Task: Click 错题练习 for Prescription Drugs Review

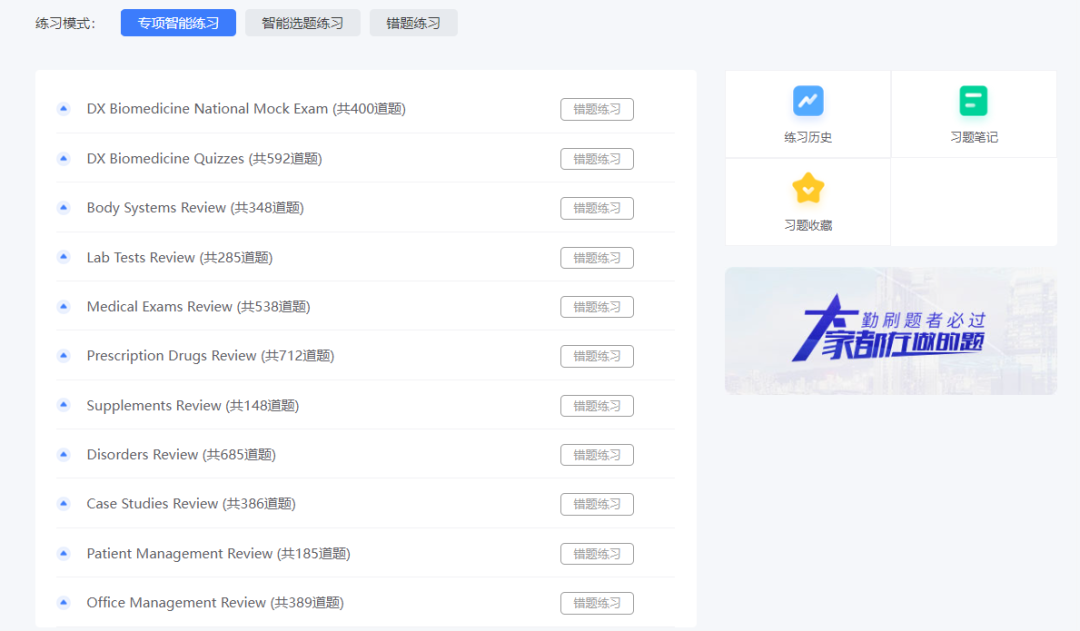Action: pyautogui.click(x=597, y=356)
